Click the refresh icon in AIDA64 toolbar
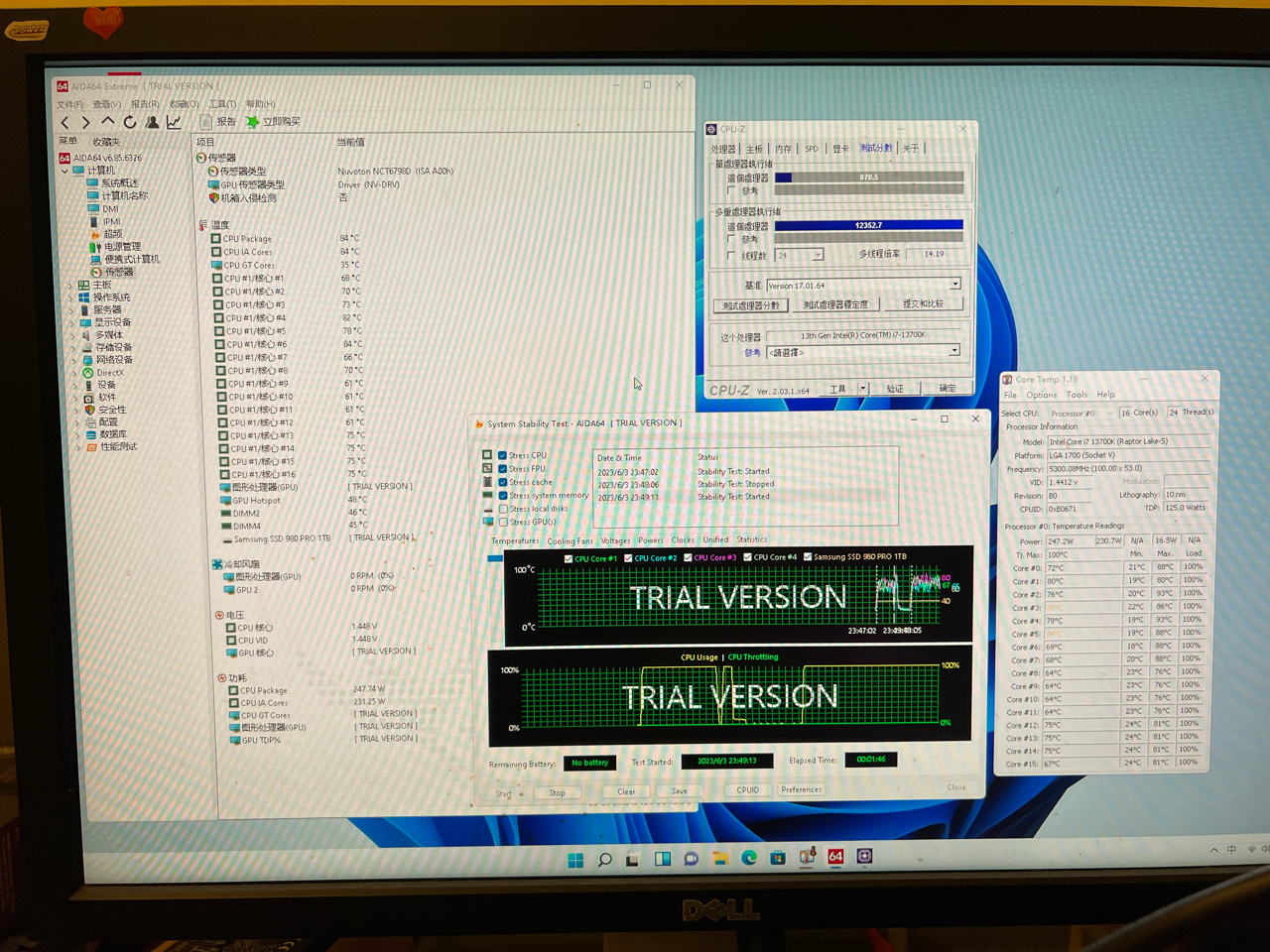This screenshot has height=952, width=1270. pos(130,123)
